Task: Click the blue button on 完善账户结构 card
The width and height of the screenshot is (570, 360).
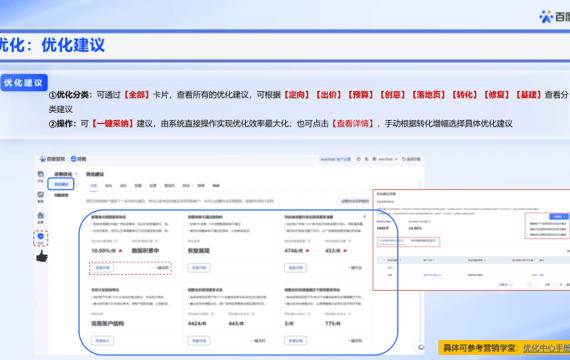Action: pos(102,341)
